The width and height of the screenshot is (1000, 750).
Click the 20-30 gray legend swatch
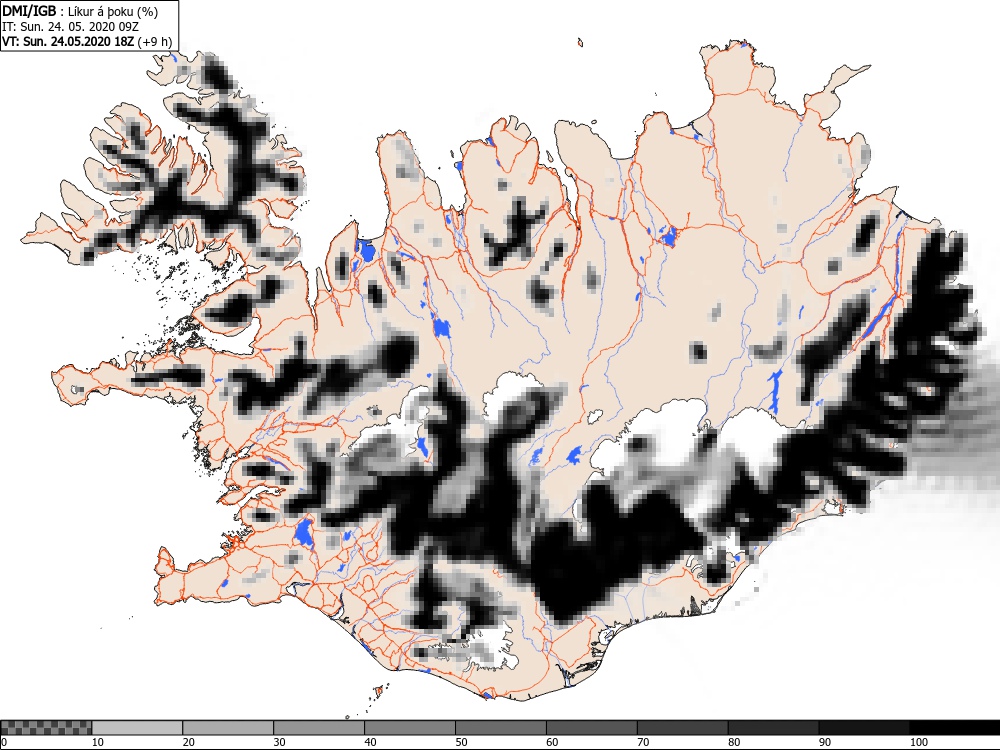pos(228,728)
